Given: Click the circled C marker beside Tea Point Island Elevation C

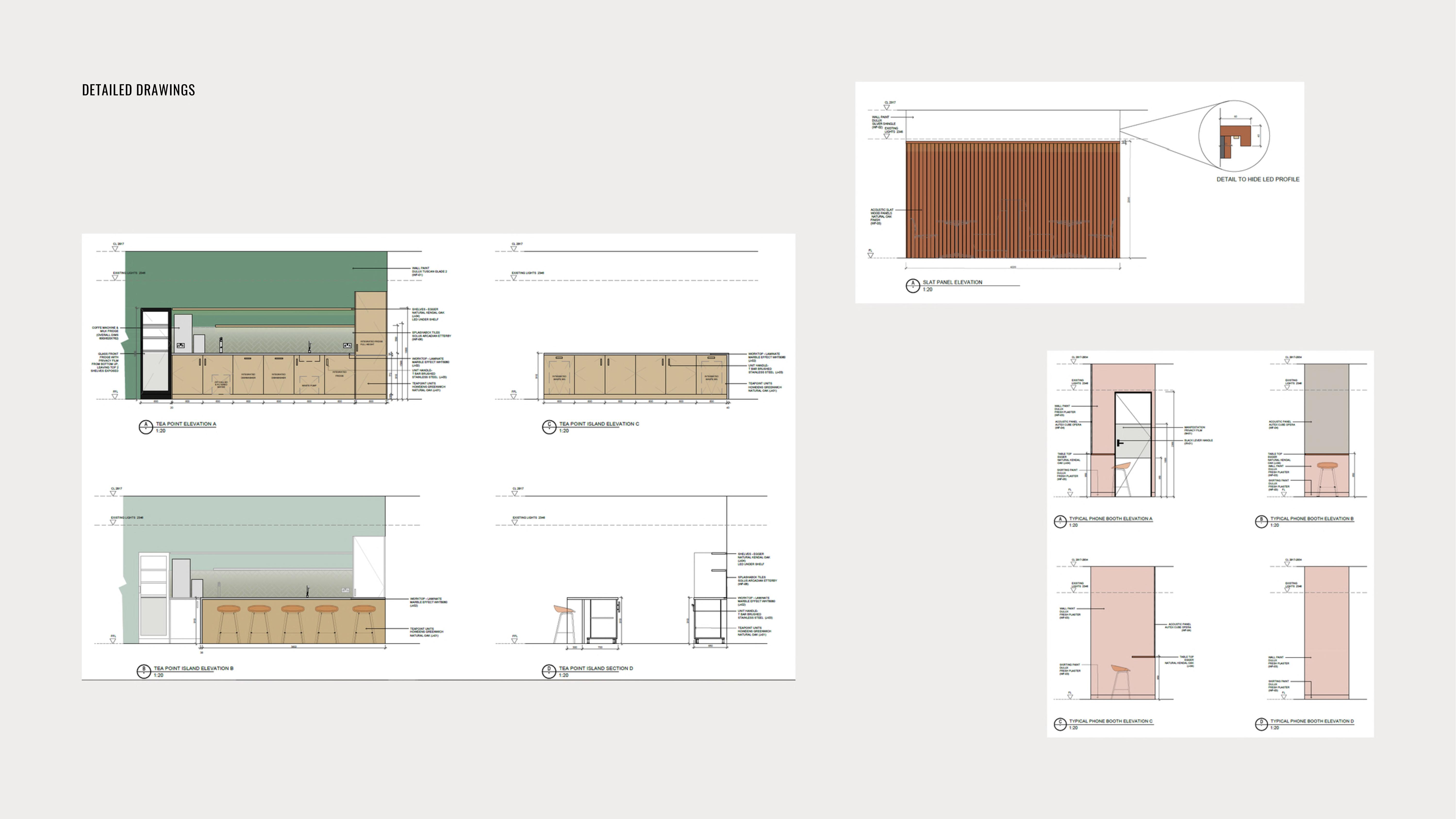Looking at the screenshot, I should point(549,427).
